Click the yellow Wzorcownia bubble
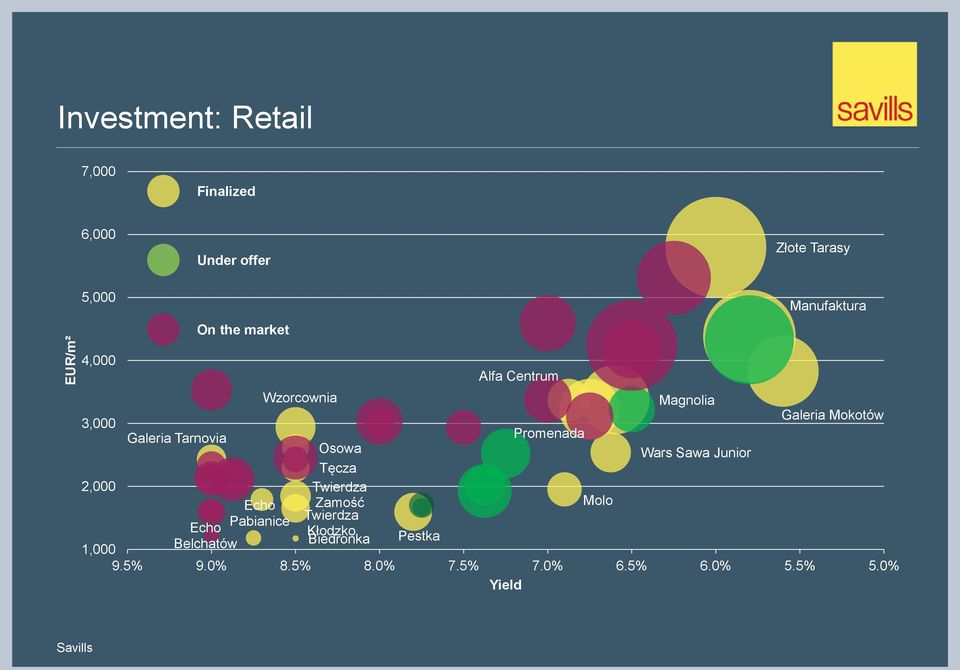The height and width of the screenshot is (670, 960). click(295, 426)
